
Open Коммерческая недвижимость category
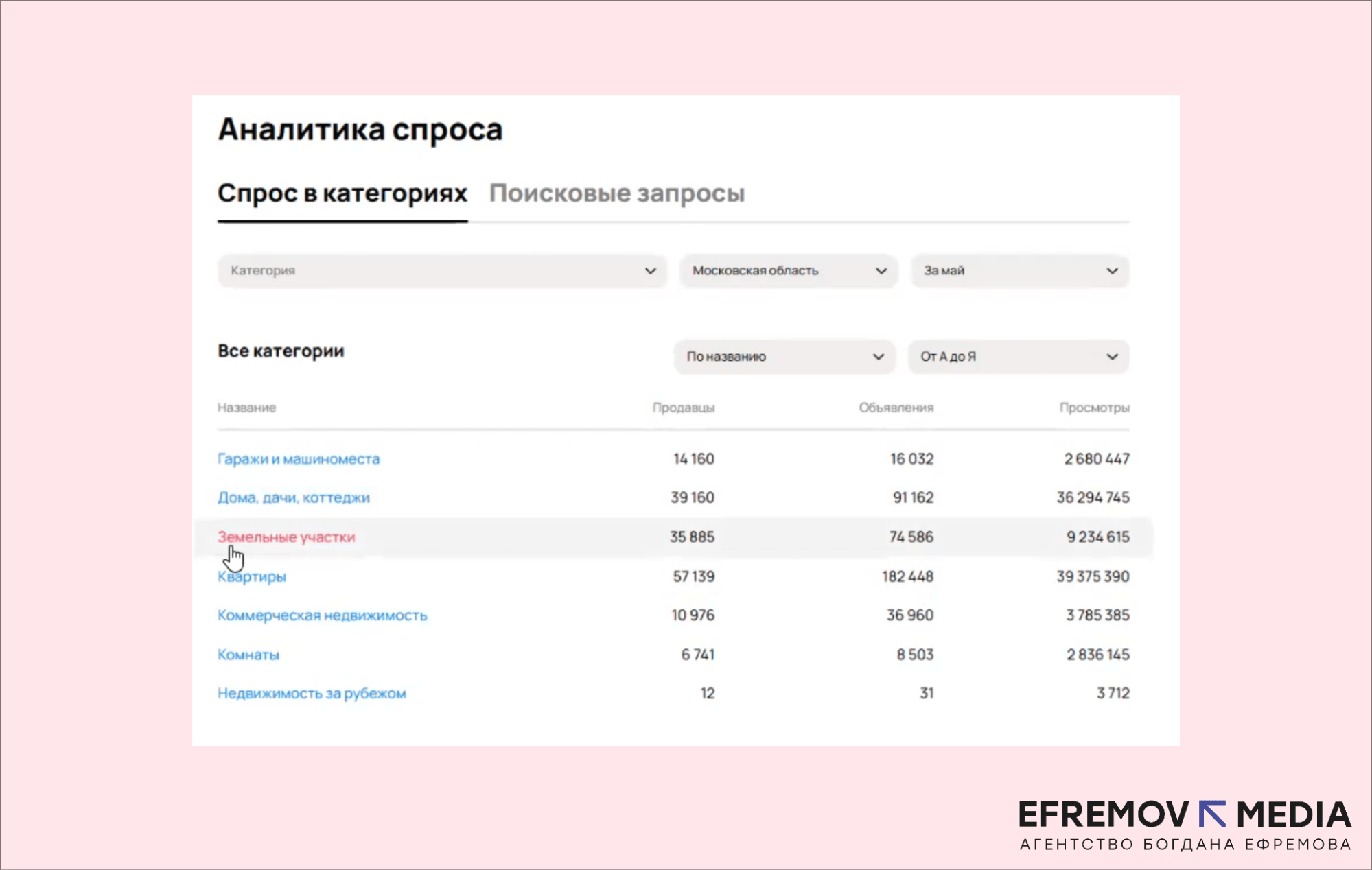click(x=322, y=615)
